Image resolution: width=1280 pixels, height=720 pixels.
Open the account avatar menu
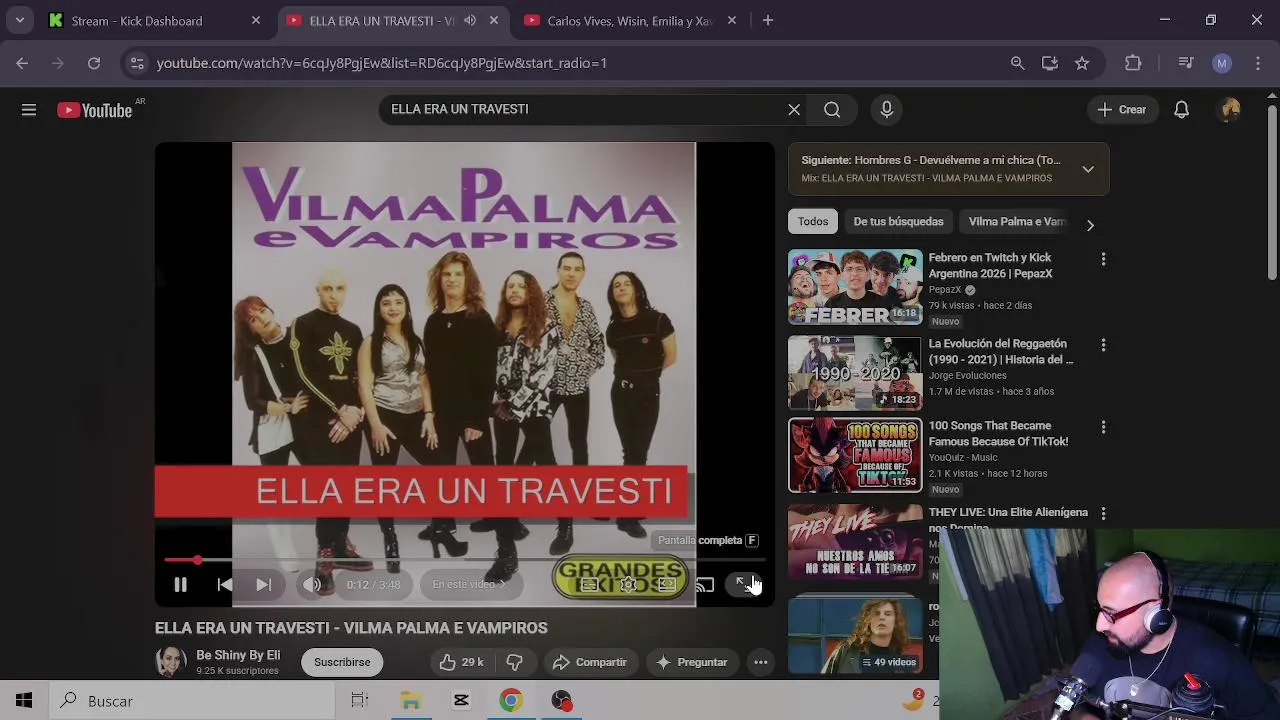click(1230, 110)
